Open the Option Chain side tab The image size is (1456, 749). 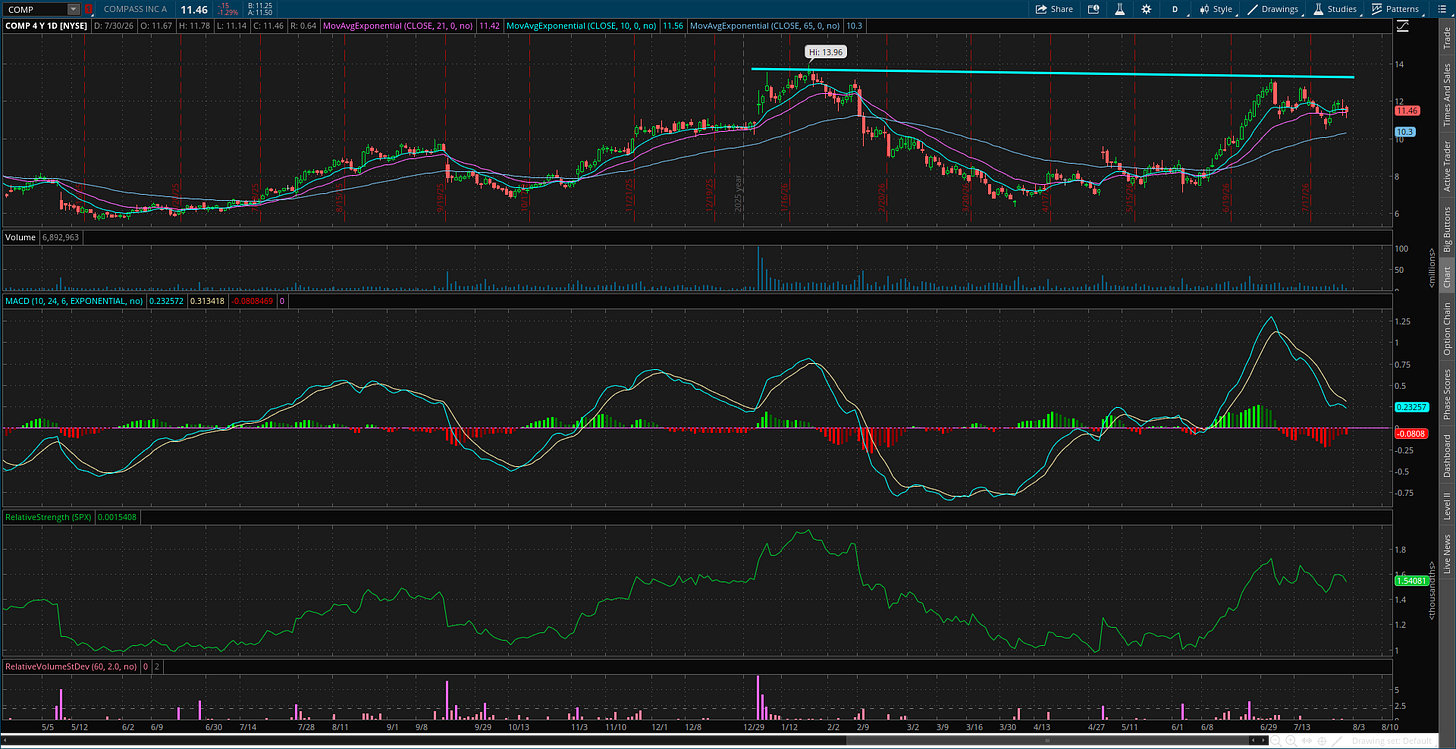click(x=1445, y=329)
